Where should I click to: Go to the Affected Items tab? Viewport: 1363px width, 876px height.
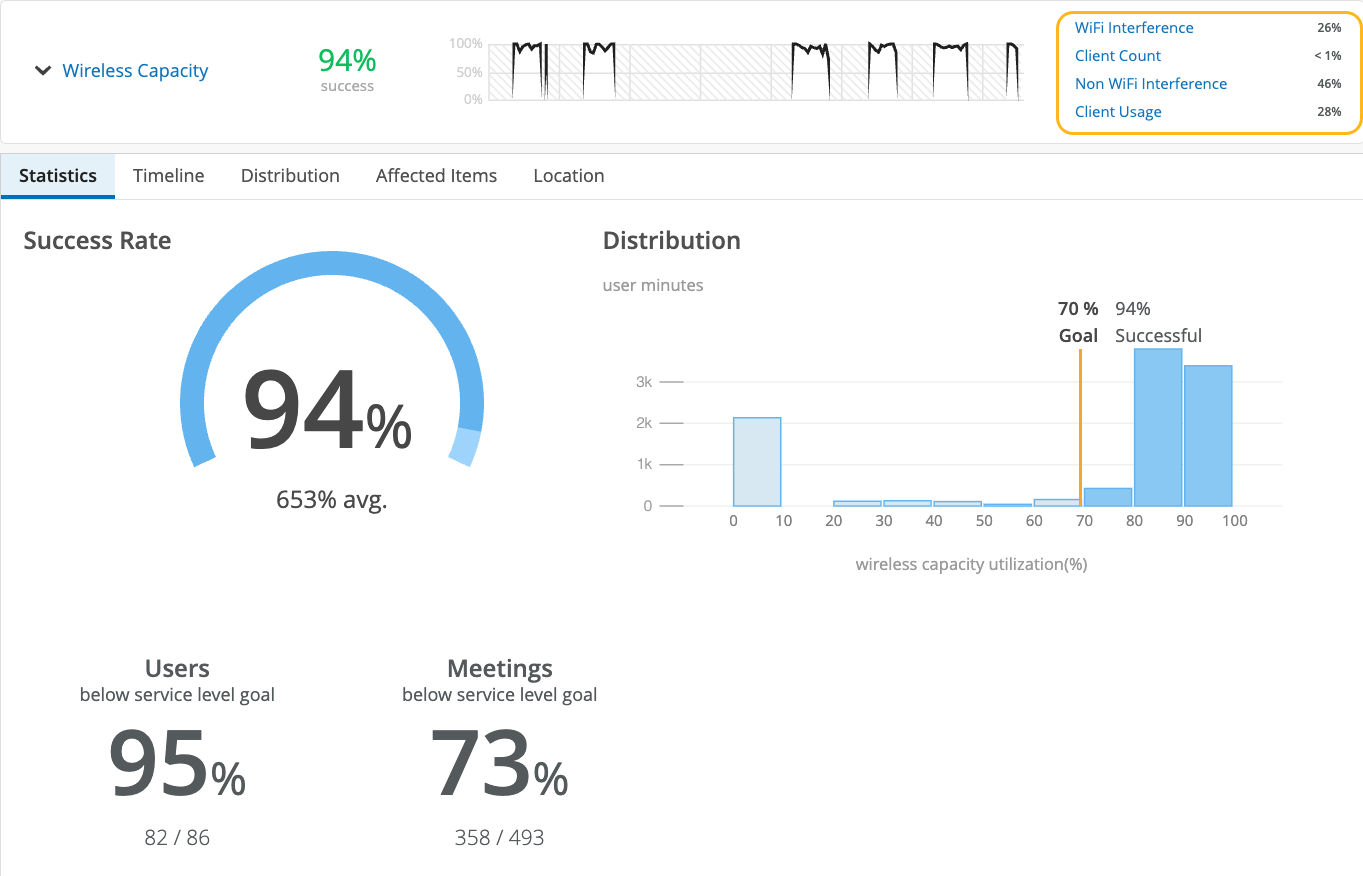coord(436,176)
